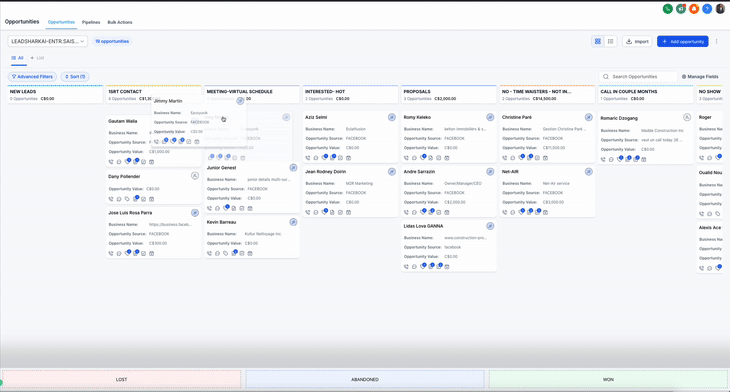Click the calendar icon on Net-AIR card
Screen dimensions: 730x392
coord(545,212)
